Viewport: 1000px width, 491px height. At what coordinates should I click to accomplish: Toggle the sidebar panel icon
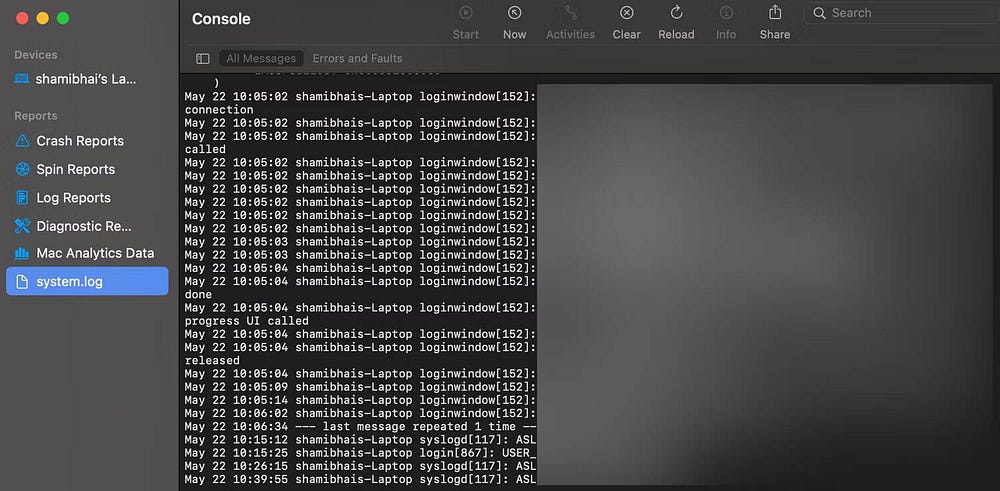click(203, 59)
